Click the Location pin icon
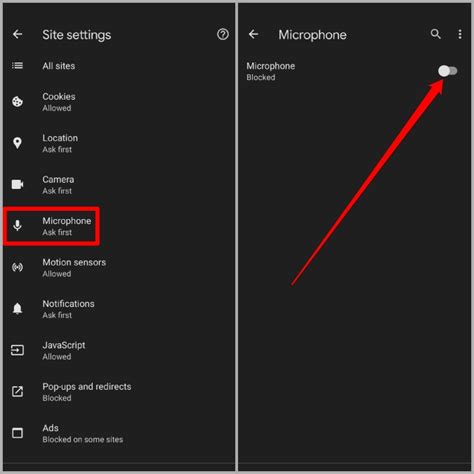Screen dimensions: 474x474 [x=17, y=143]
